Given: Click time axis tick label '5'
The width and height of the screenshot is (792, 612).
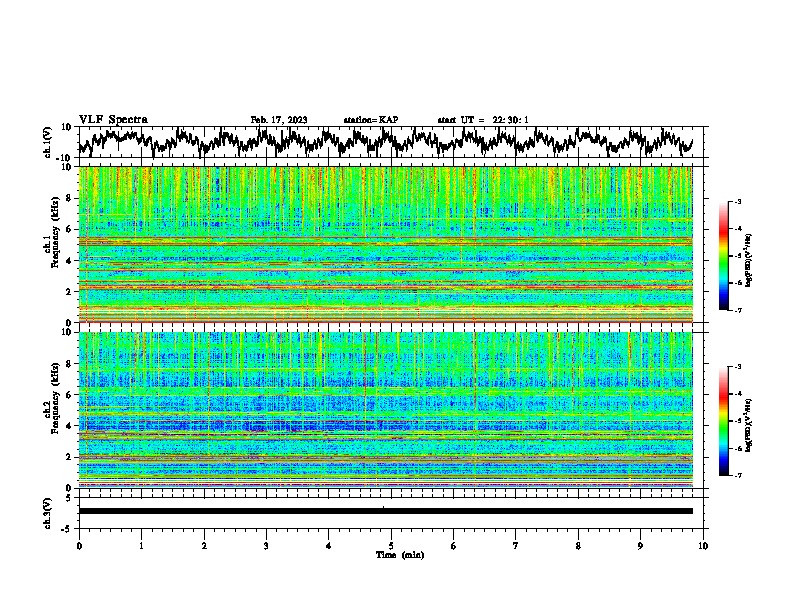Looking at the screenshot, I should (391, 546).
